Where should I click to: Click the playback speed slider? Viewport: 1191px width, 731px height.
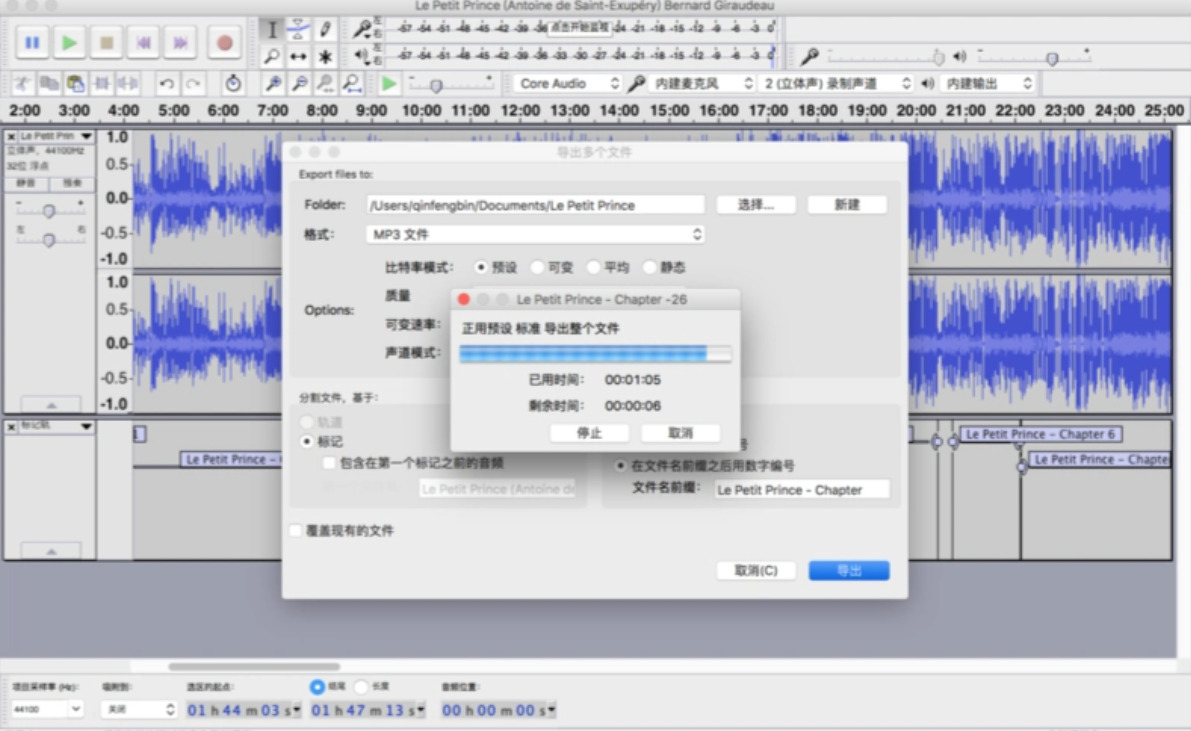tap(451, 84)
